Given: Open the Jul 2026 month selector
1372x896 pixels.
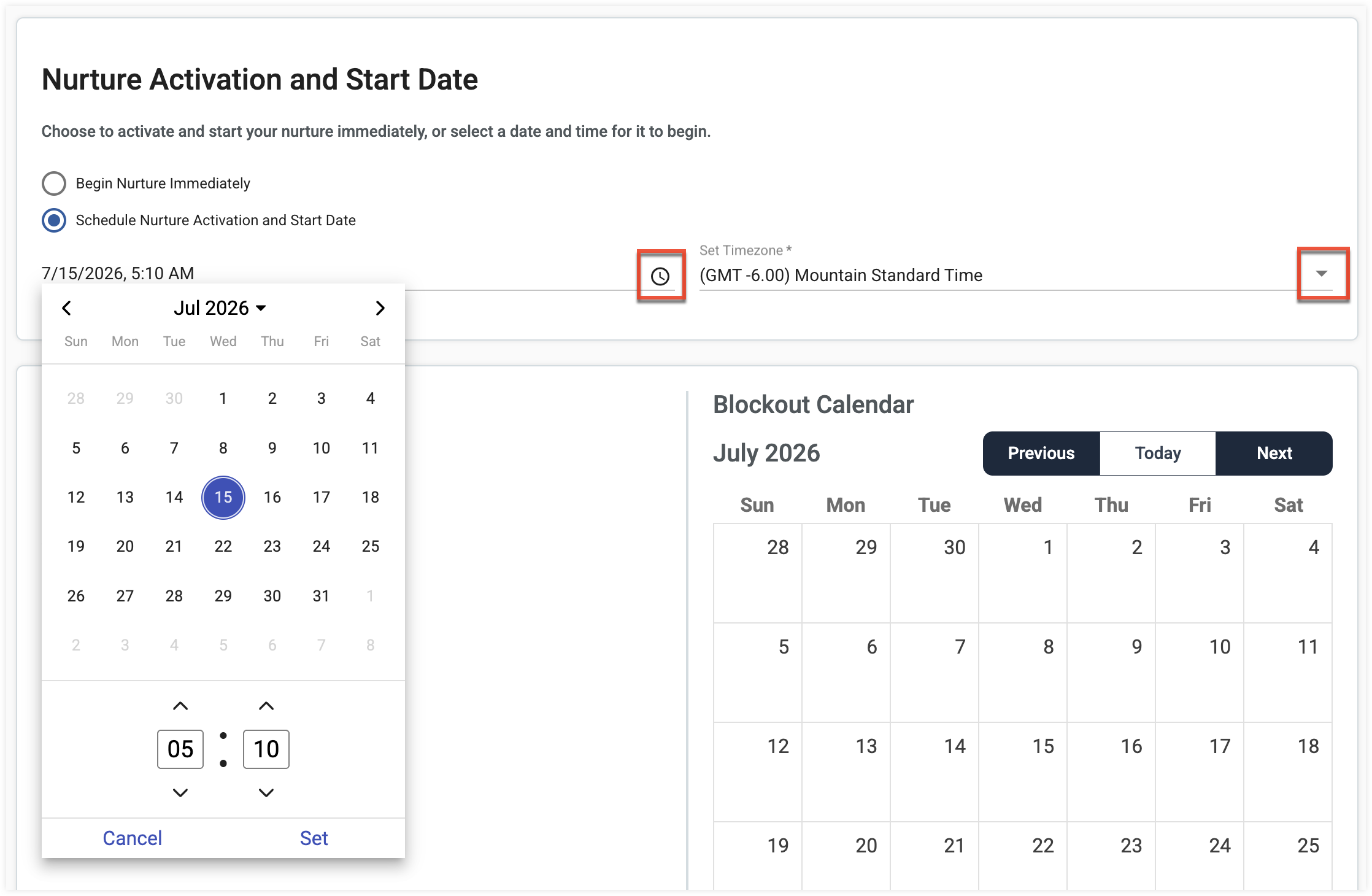Looking at the screenshot, I should click(220, 308).
